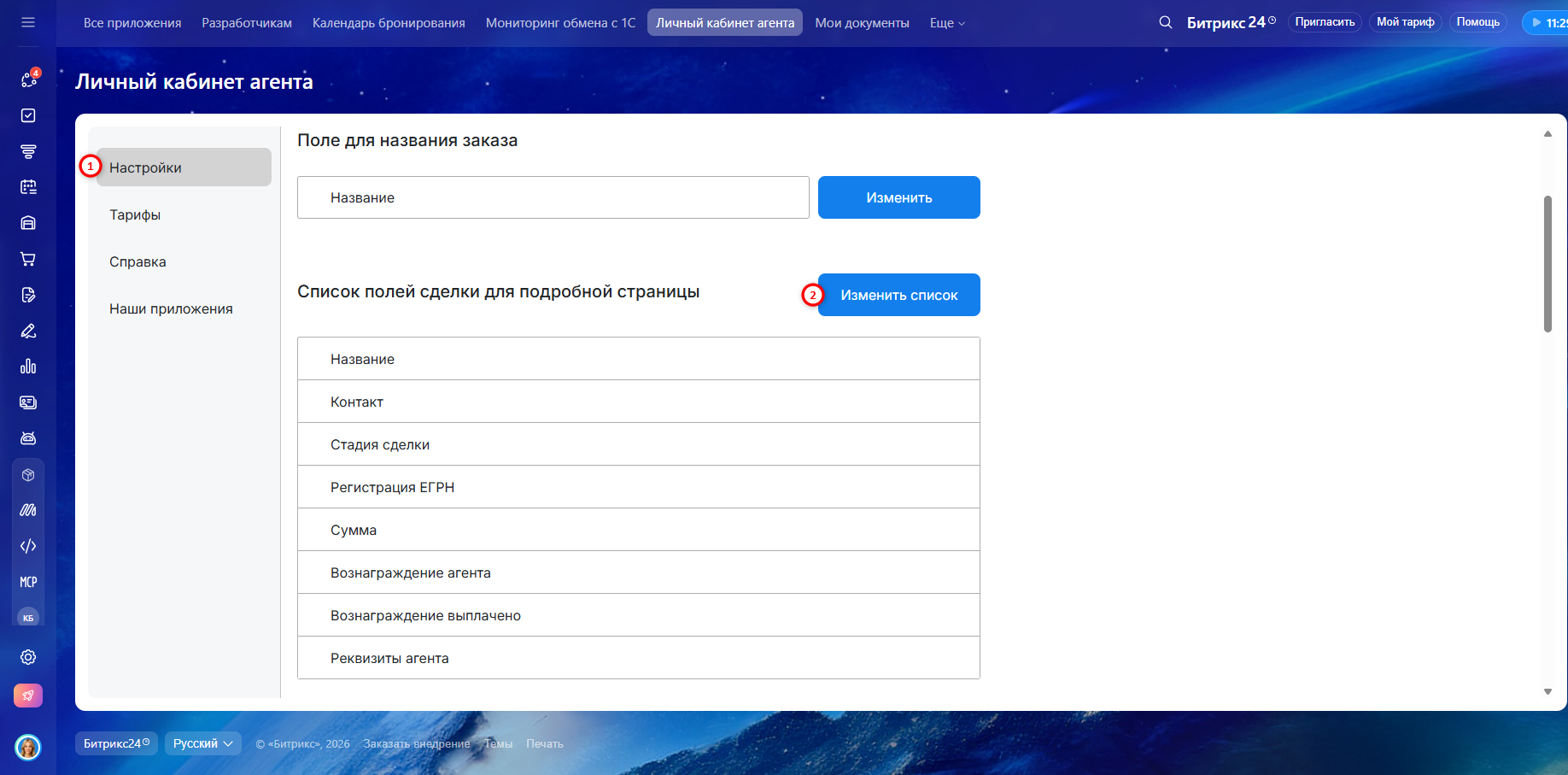Click the Личный кабинет агента page title
The height and width of the screenshot is (775, 1568).
194,82
